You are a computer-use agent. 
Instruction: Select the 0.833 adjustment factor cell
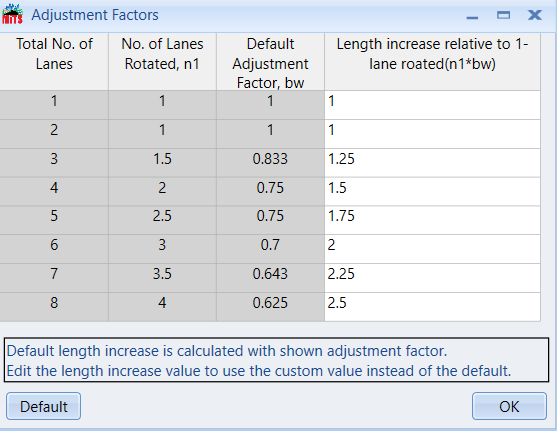pos(270,163)
